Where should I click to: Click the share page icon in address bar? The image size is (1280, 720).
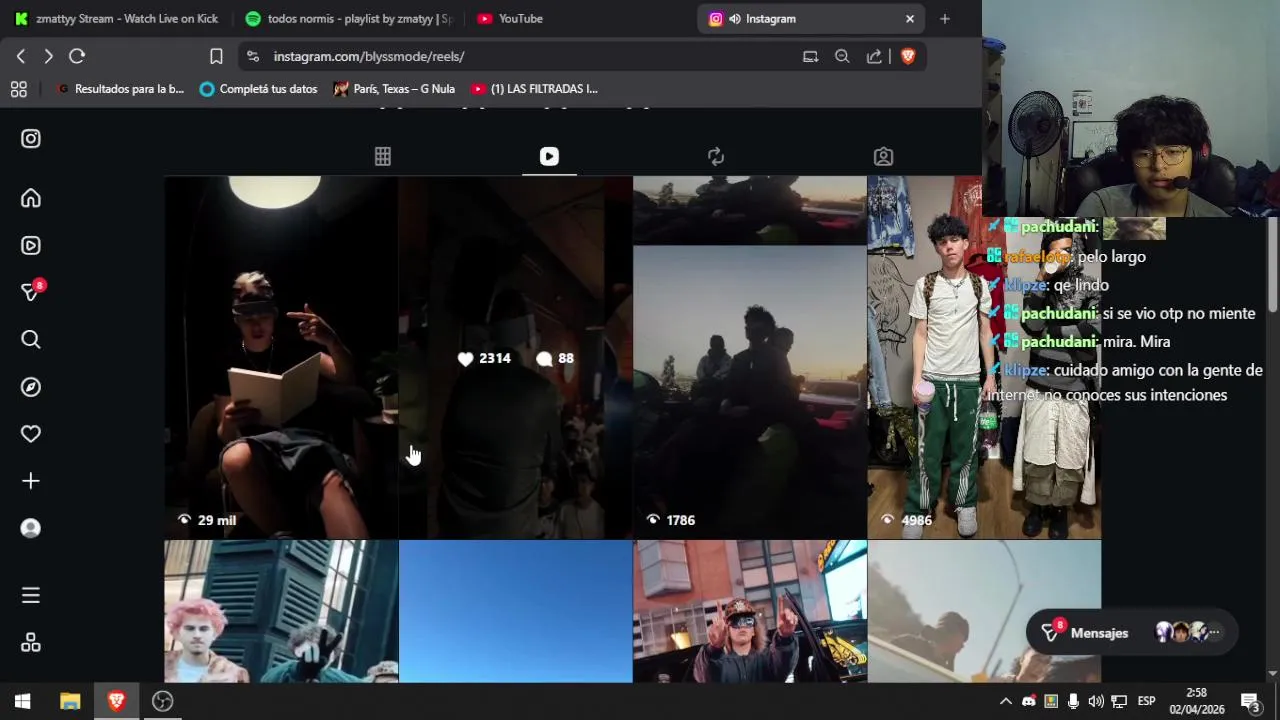click(874, 56)
